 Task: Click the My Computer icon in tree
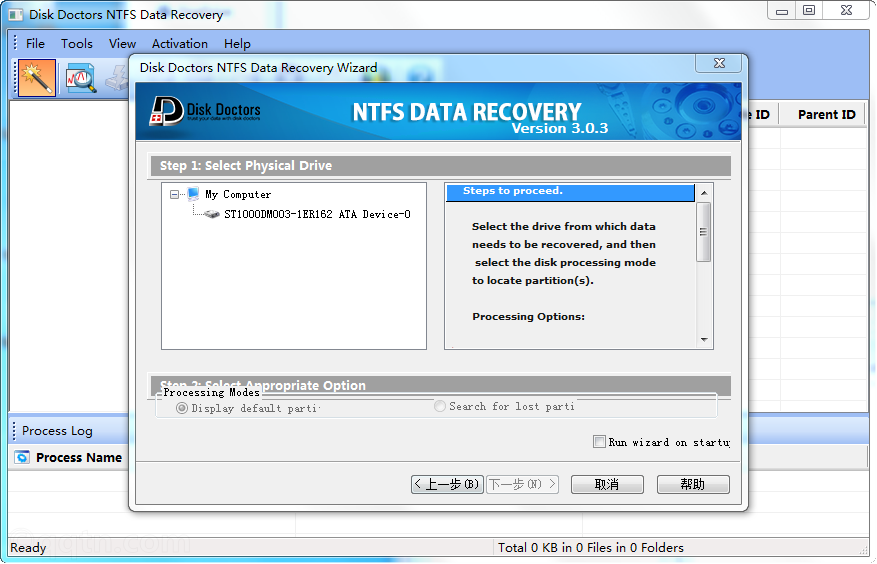coord(193,194)
